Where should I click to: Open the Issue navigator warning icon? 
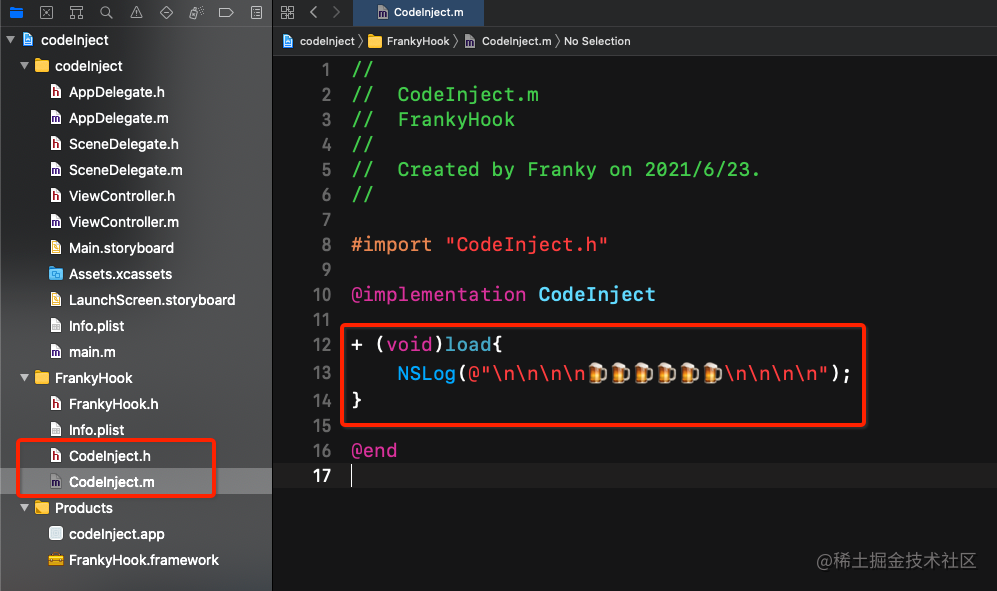pos(136,12)
